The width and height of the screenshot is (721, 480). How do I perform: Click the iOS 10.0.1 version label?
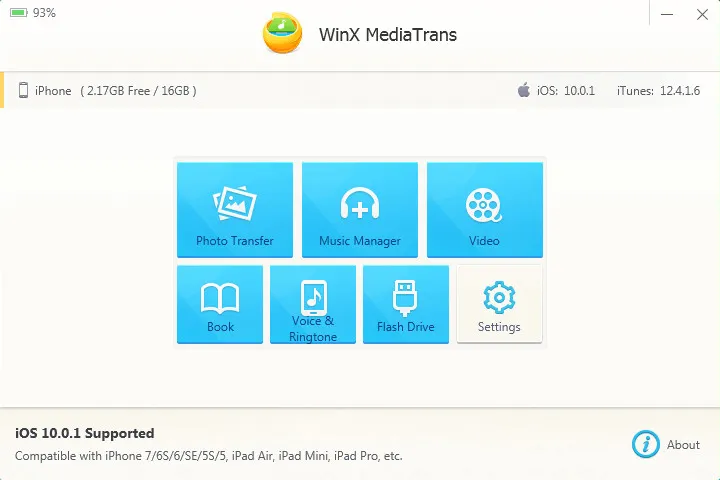[566, 91]
